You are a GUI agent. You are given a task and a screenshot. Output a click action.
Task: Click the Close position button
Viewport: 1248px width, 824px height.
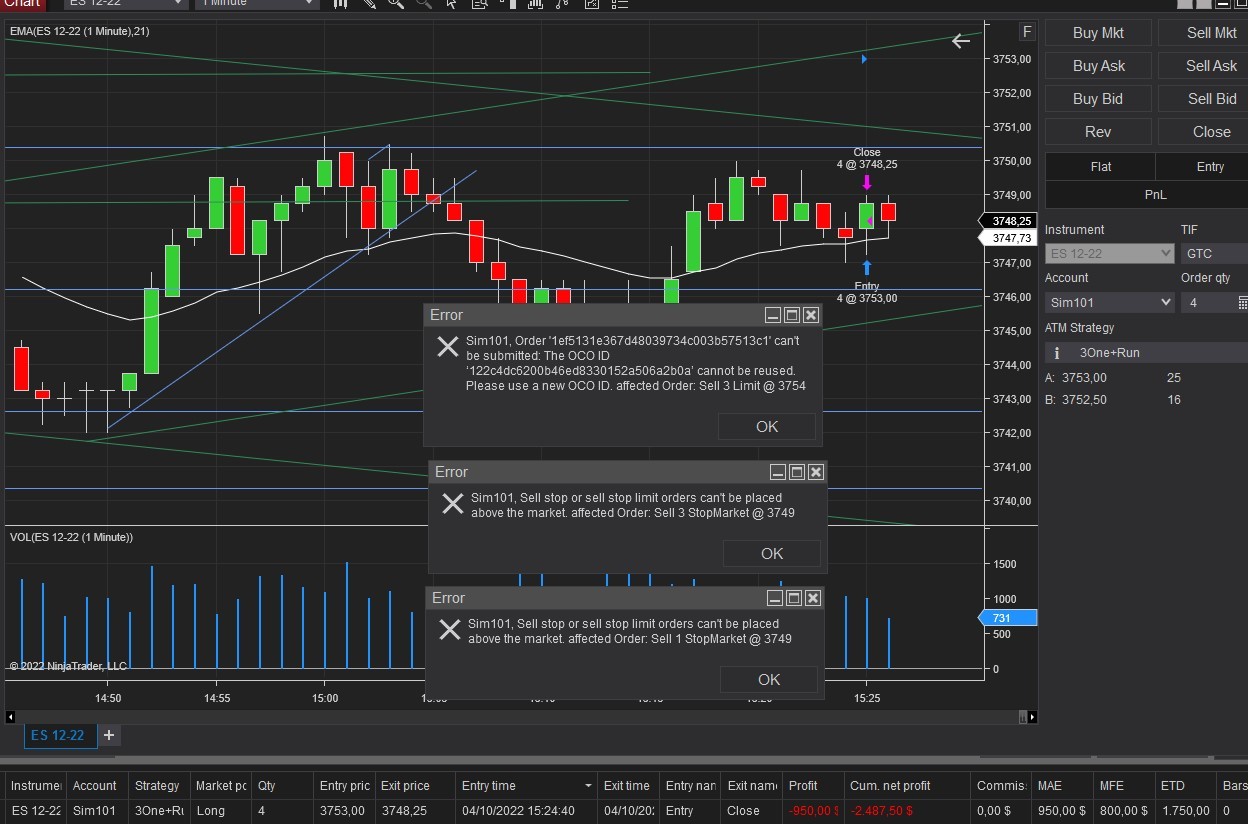1203,132
